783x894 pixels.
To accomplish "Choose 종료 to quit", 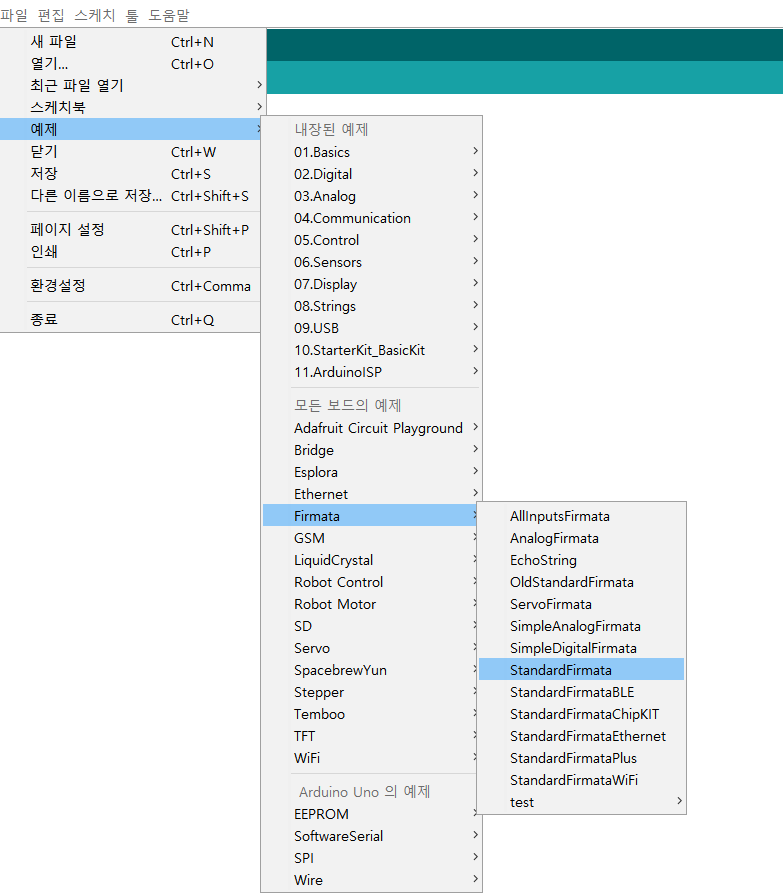I will 132,319.
